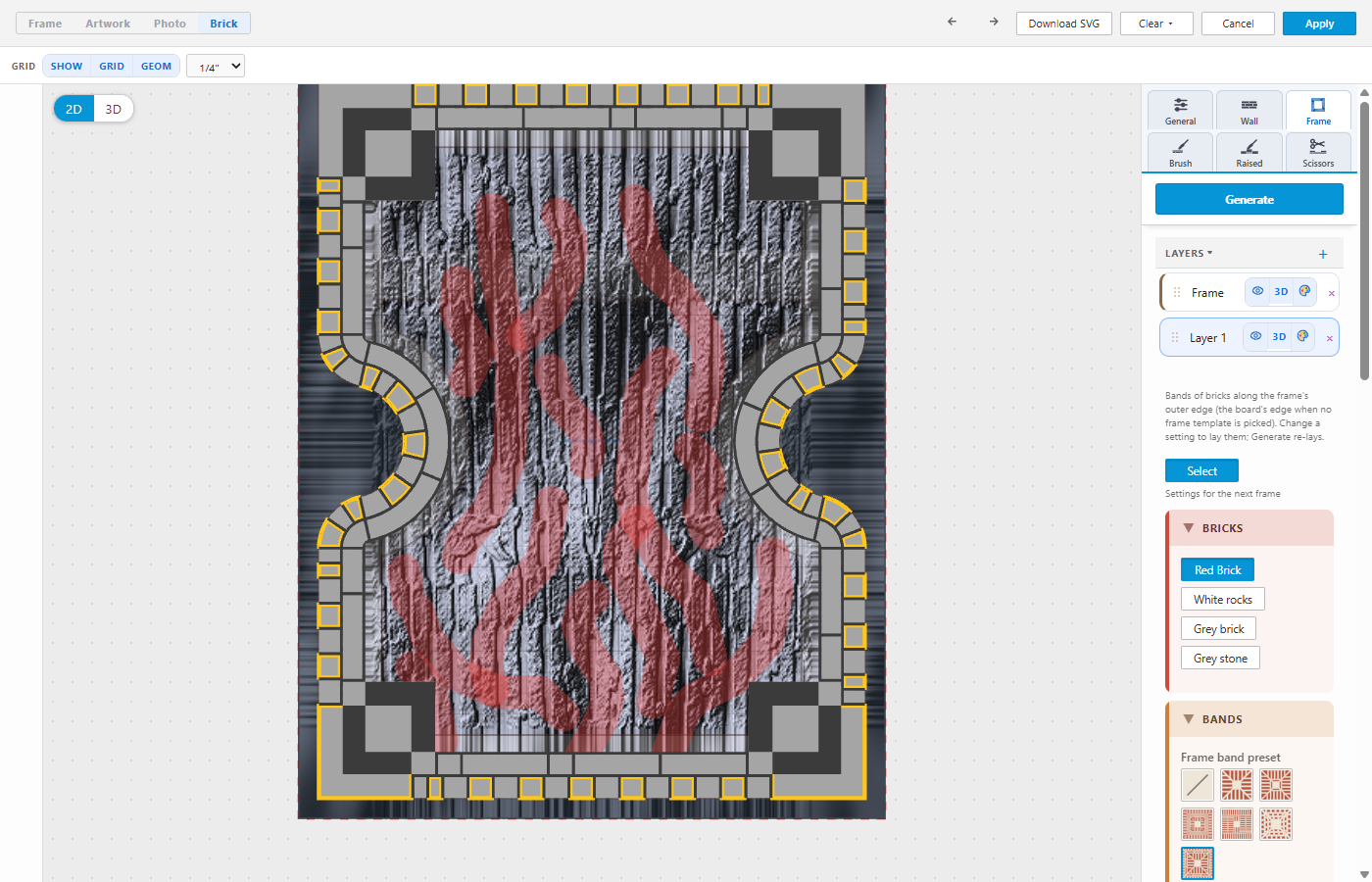The height and width of the screenshot is (882, 1372).
Task: Click the Select button under frame description
Action: [x=1201, y=470]
